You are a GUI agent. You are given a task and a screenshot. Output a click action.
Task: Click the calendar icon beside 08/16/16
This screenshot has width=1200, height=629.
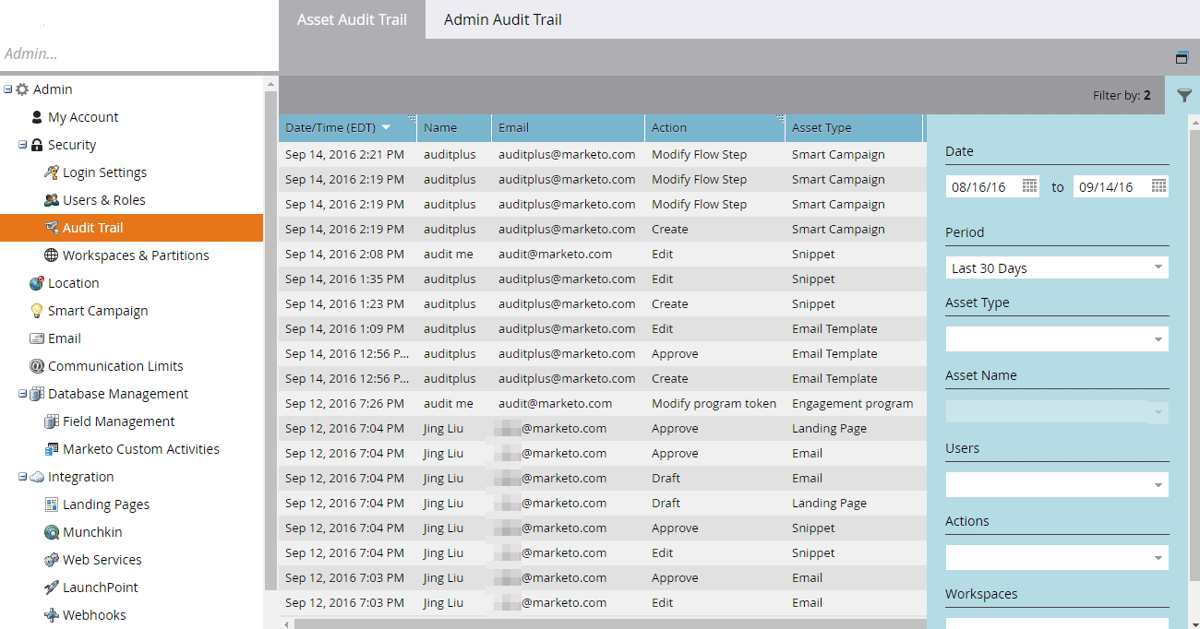point(1030,186)
